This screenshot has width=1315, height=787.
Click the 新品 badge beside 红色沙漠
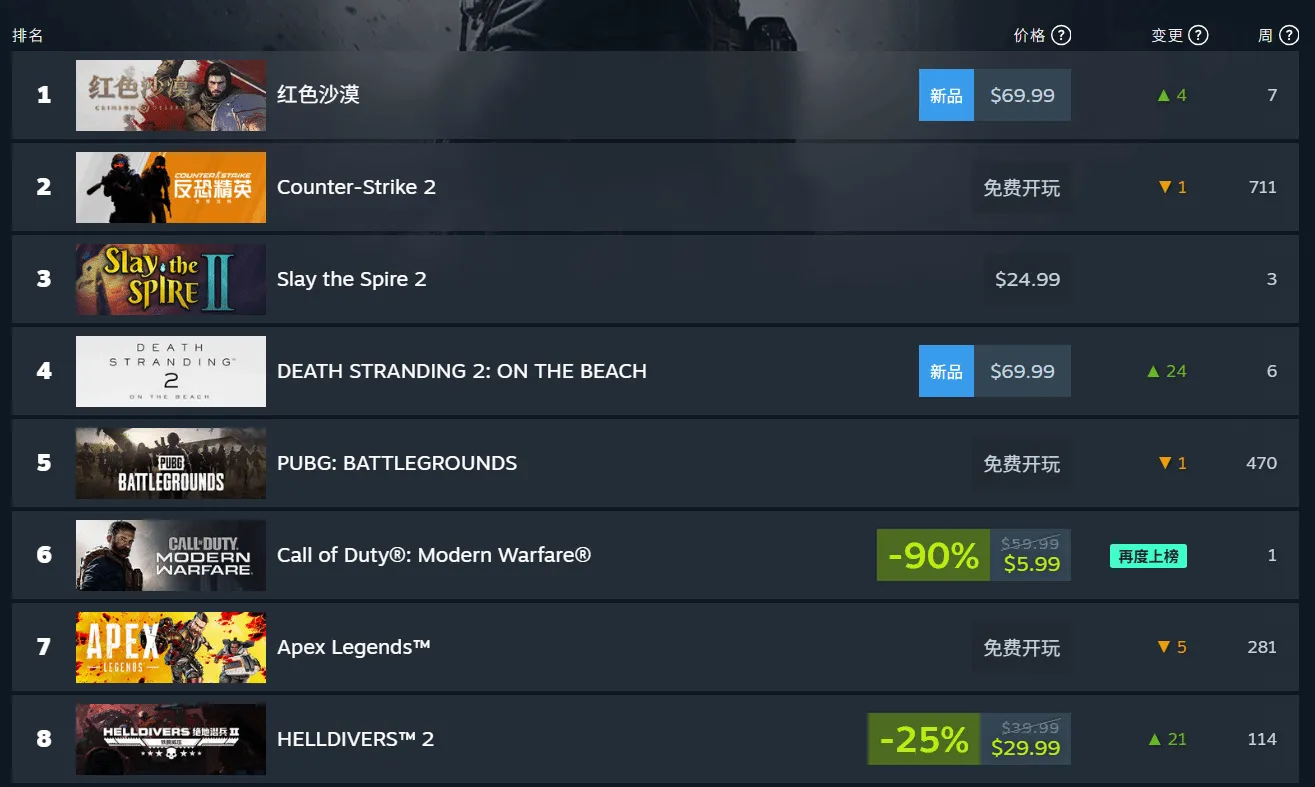point(946,94)
